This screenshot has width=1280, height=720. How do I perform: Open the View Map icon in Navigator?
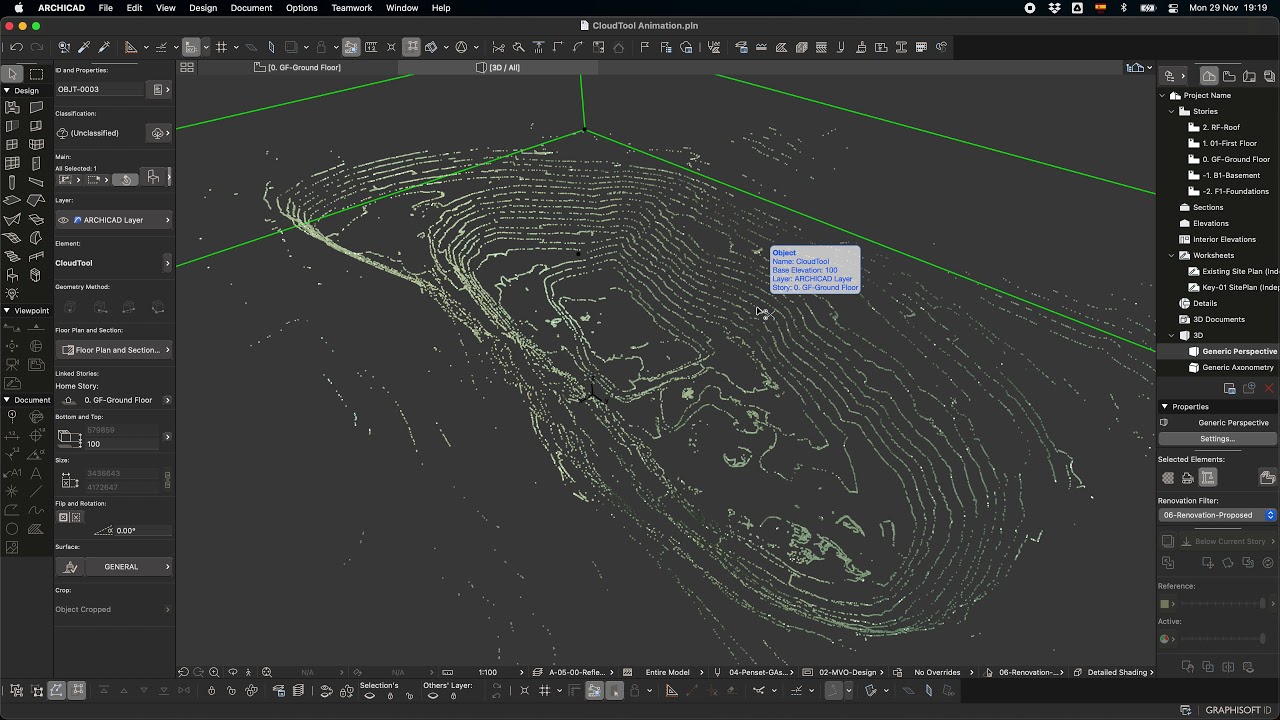click(x=1229, y=76)
